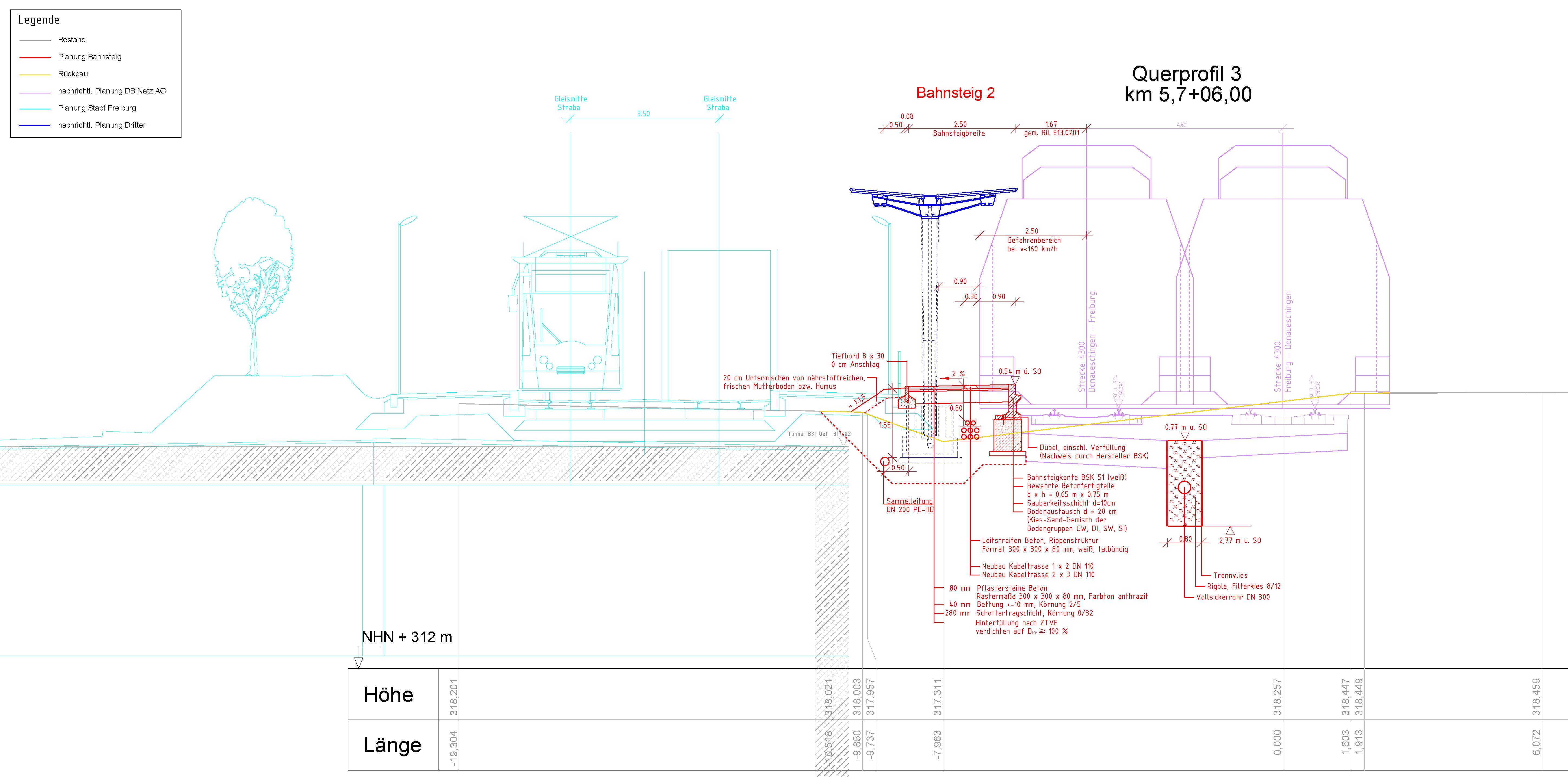Image resolution: width=1568 pixels, height=777 pixels.
Task: Select the 3.50 track spacing dimension
Action: pos(643,114)
